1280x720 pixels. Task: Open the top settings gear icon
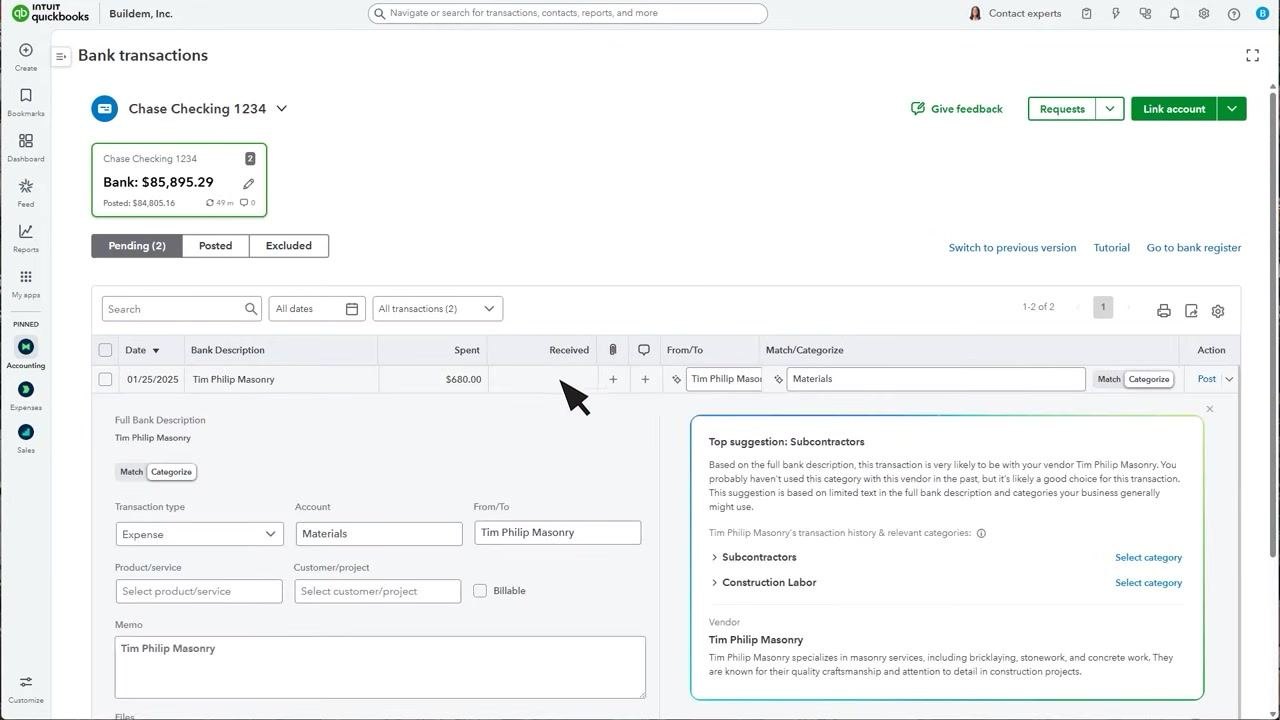click(x=1204, y=14)
